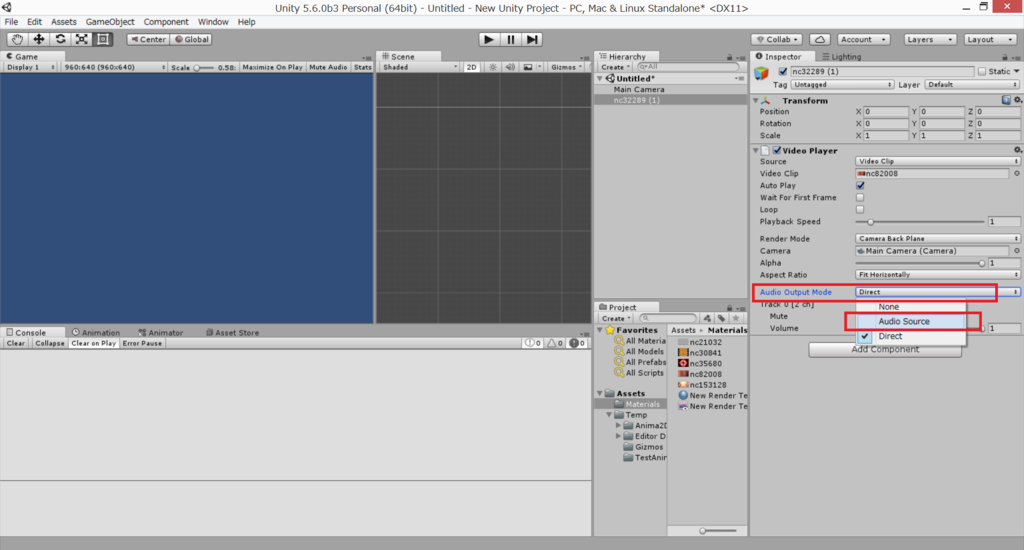Select the Rotate tool in toolbar
The height and width of the screenshot is (550, 1024).
pyautogui.click(x=60, y=39)
